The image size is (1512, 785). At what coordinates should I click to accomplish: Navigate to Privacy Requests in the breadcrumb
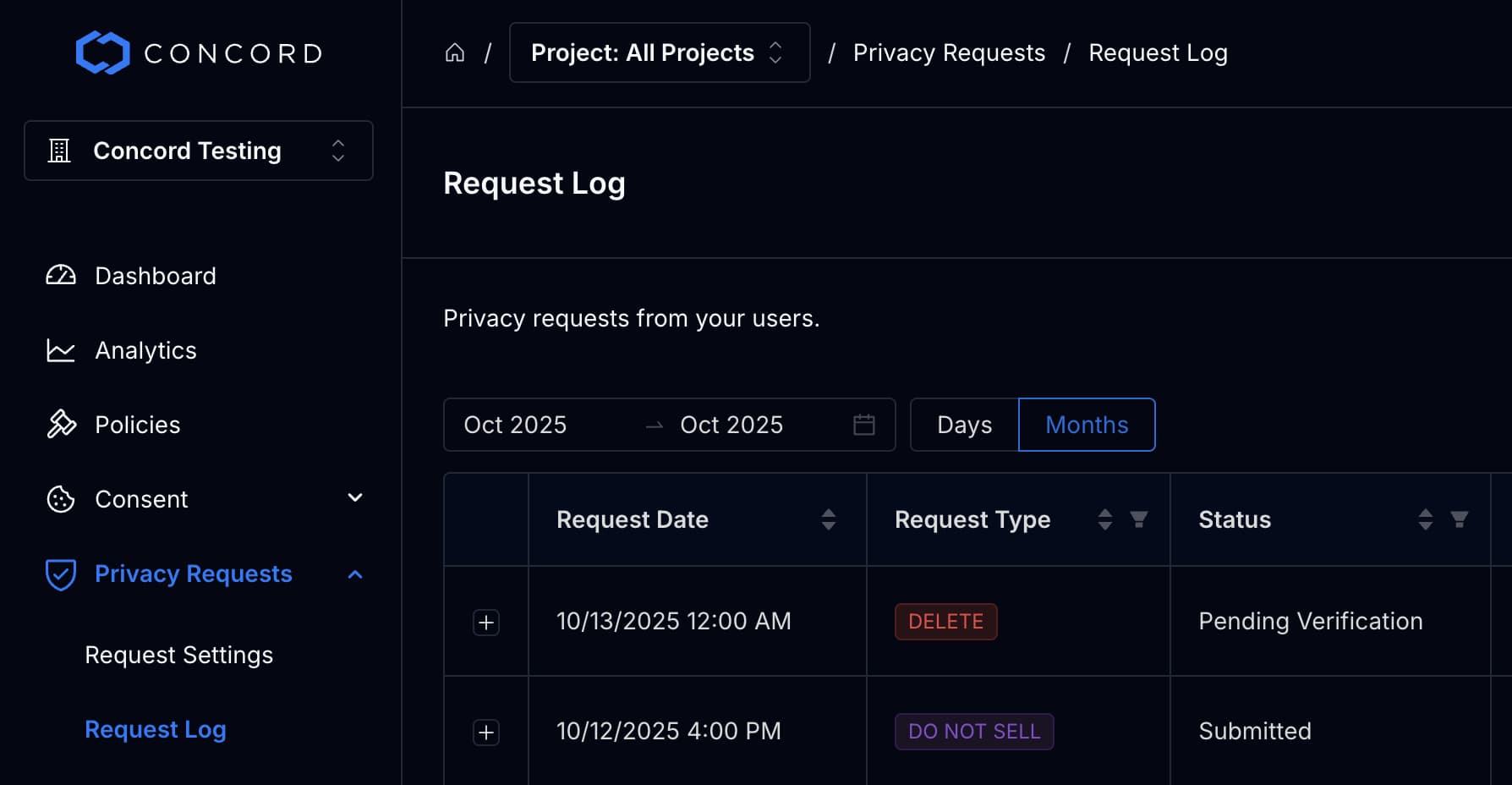tap(949, 52)
